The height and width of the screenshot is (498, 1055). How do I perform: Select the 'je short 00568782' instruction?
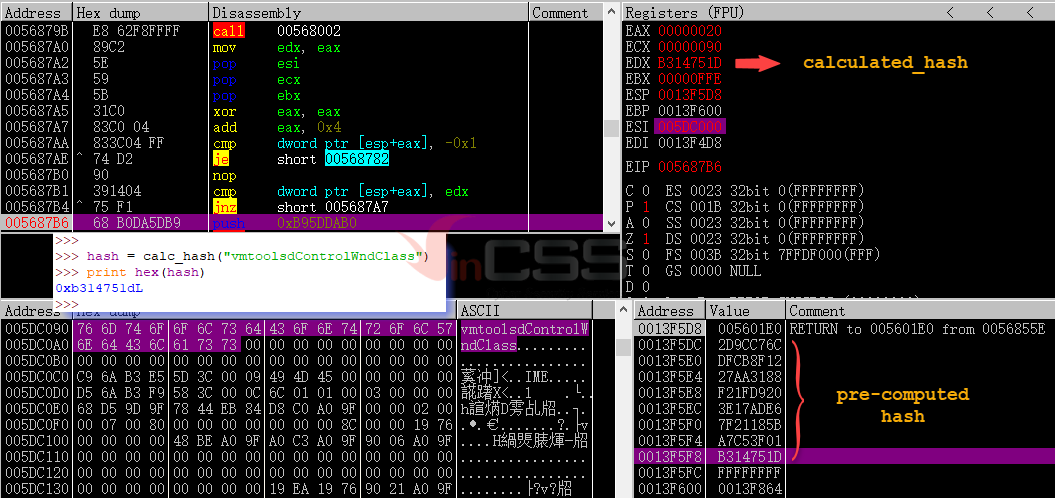301,159
